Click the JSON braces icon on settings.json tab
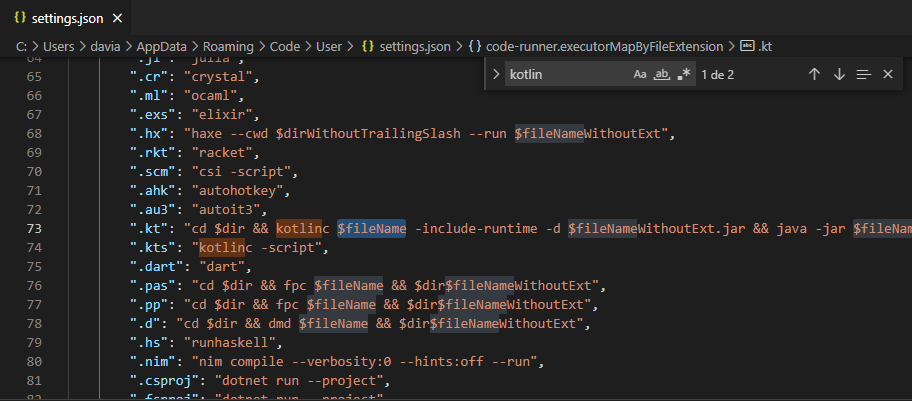912x401 pixels. coord(20,19)
